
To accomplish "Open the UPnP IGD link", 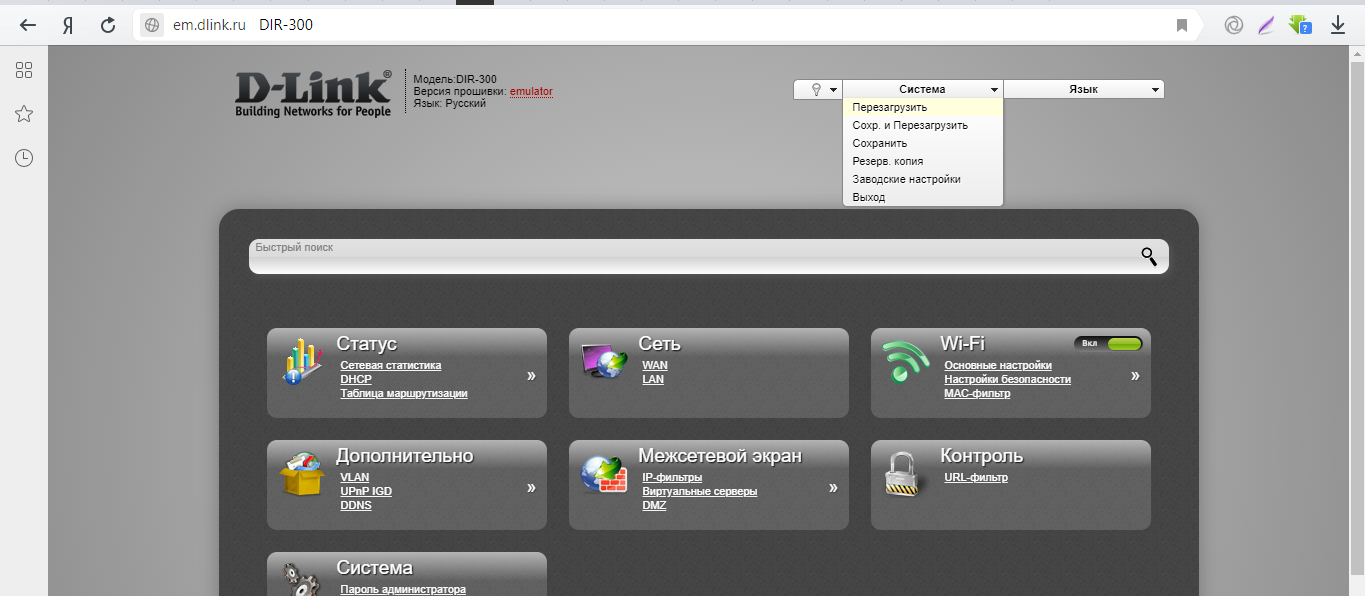I will coord(366,491).
